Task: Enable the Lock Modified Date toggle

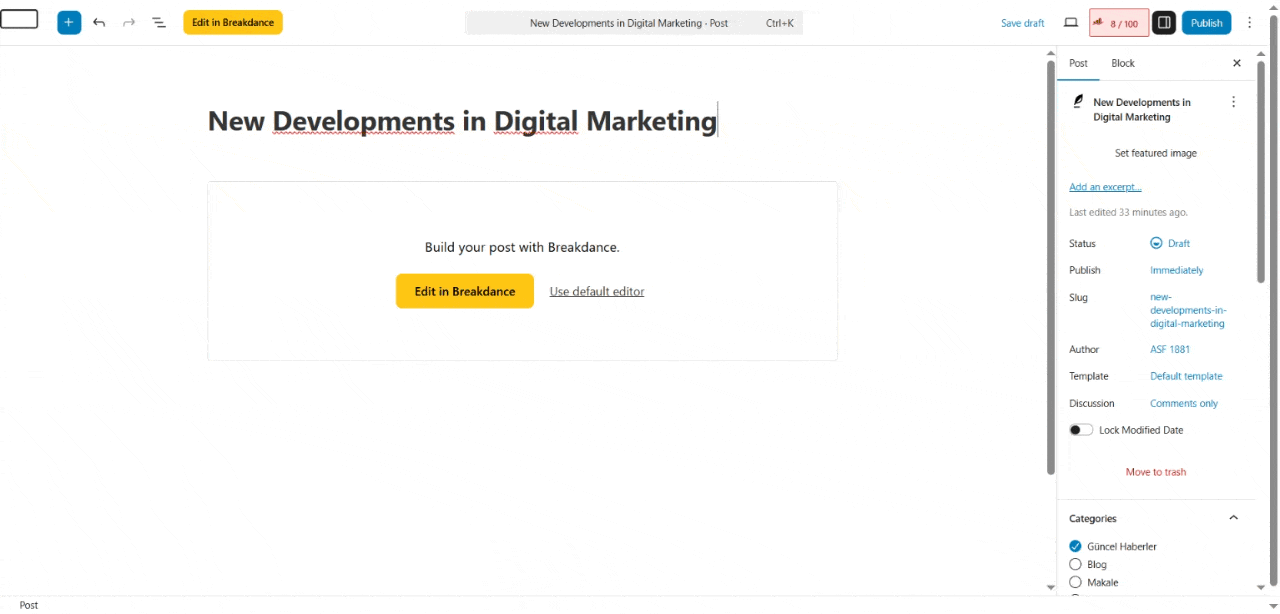Action: (x=1081, y=430)
